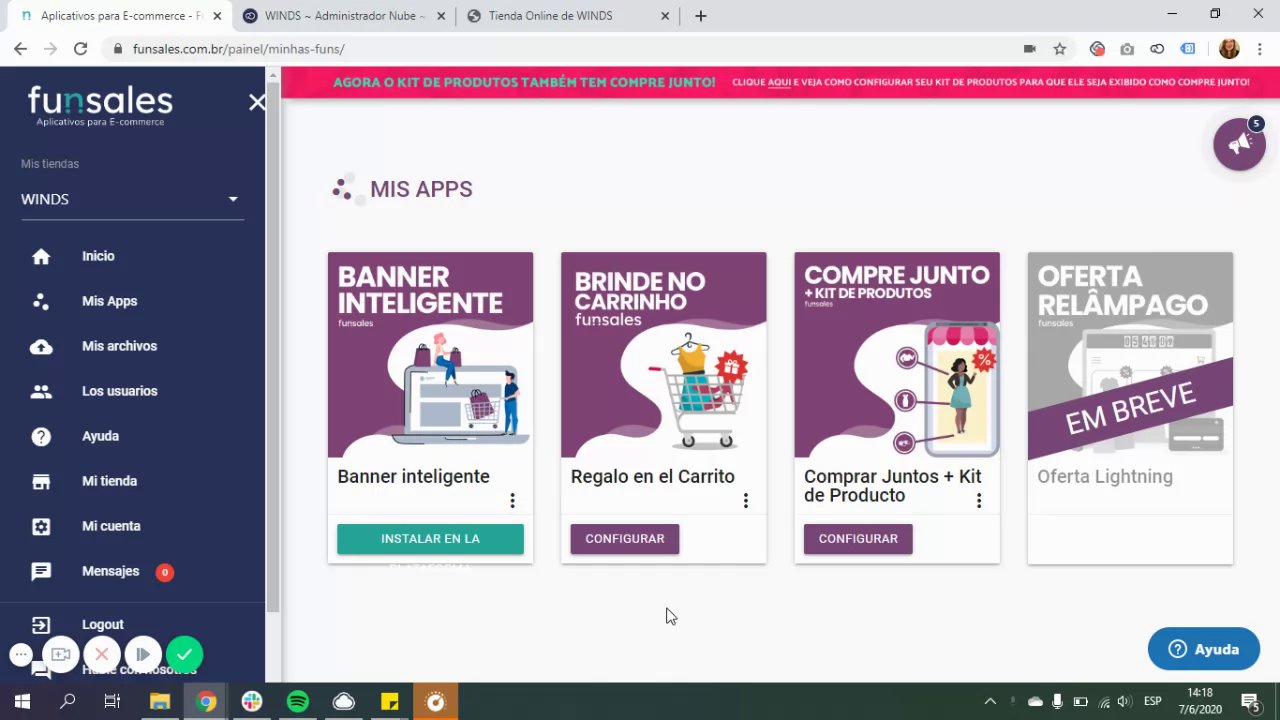Click Logout in the sidebar
The image size is (1280, 720).
[x=103, y=624]
